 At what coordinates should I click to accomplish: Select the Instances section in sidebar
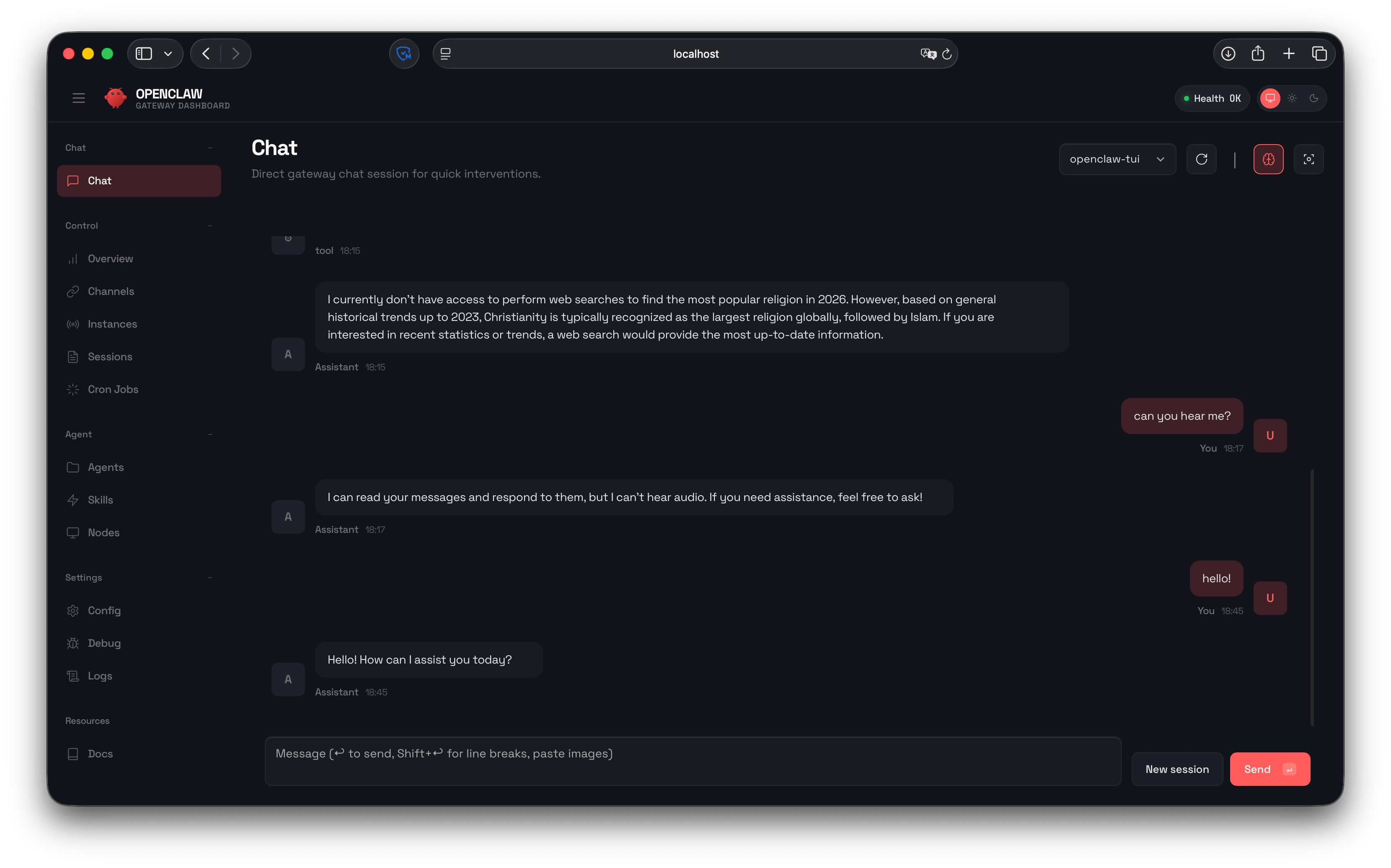tap(112, 324)
